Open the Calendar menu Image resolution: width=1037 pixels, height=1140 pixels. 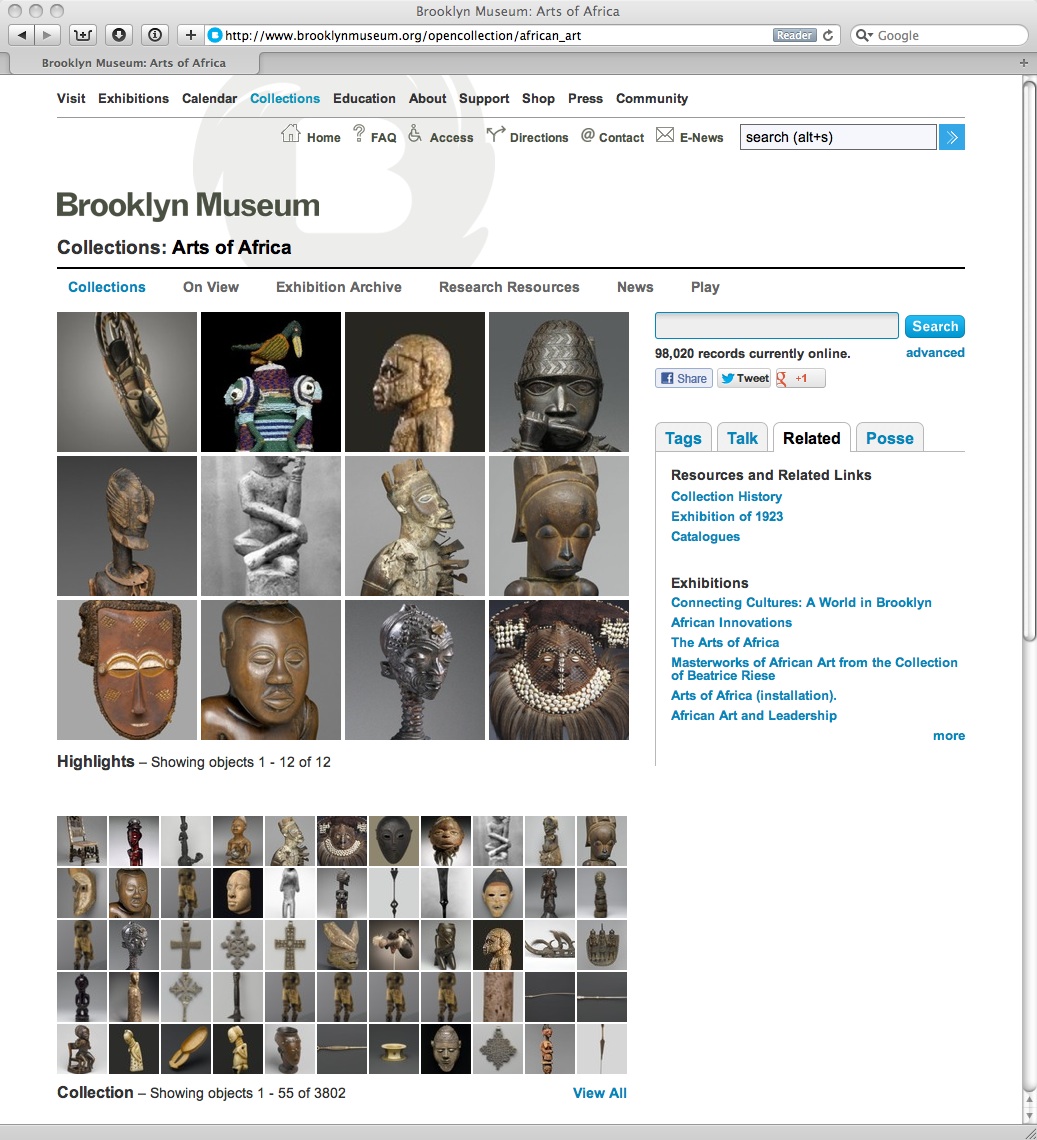tap(209, 98)
